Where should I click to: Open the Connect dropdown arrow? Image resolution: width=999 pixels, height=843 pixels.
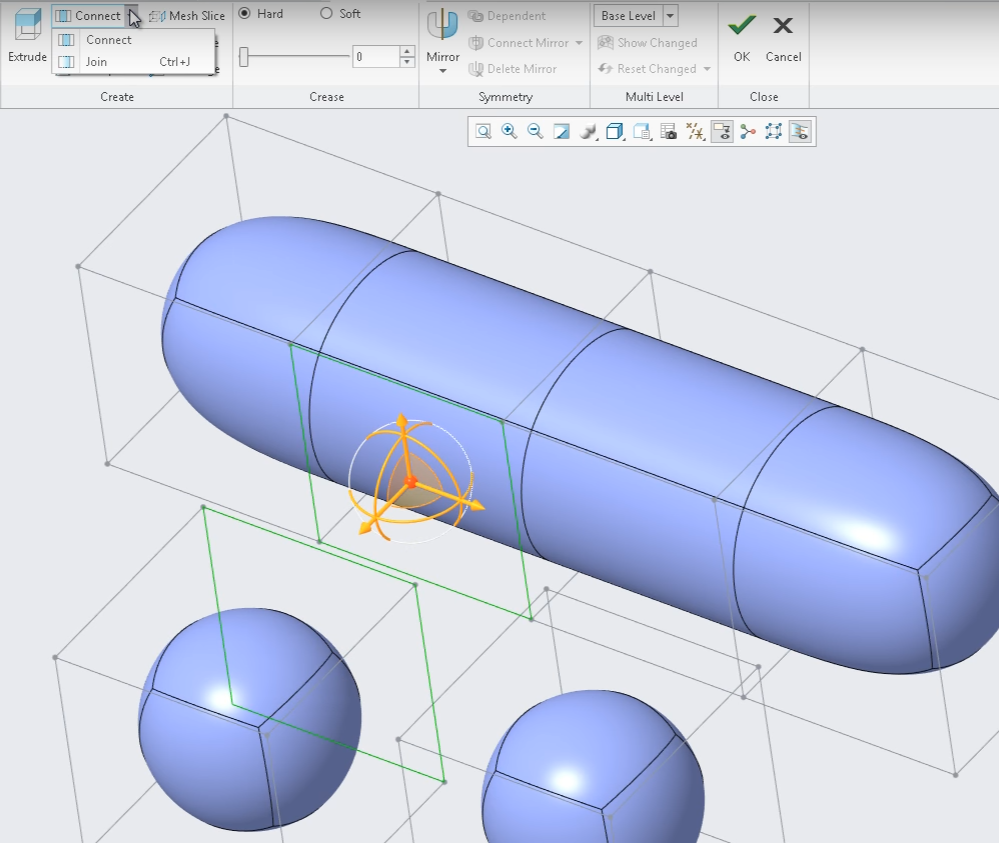click(x=131, y=16)
